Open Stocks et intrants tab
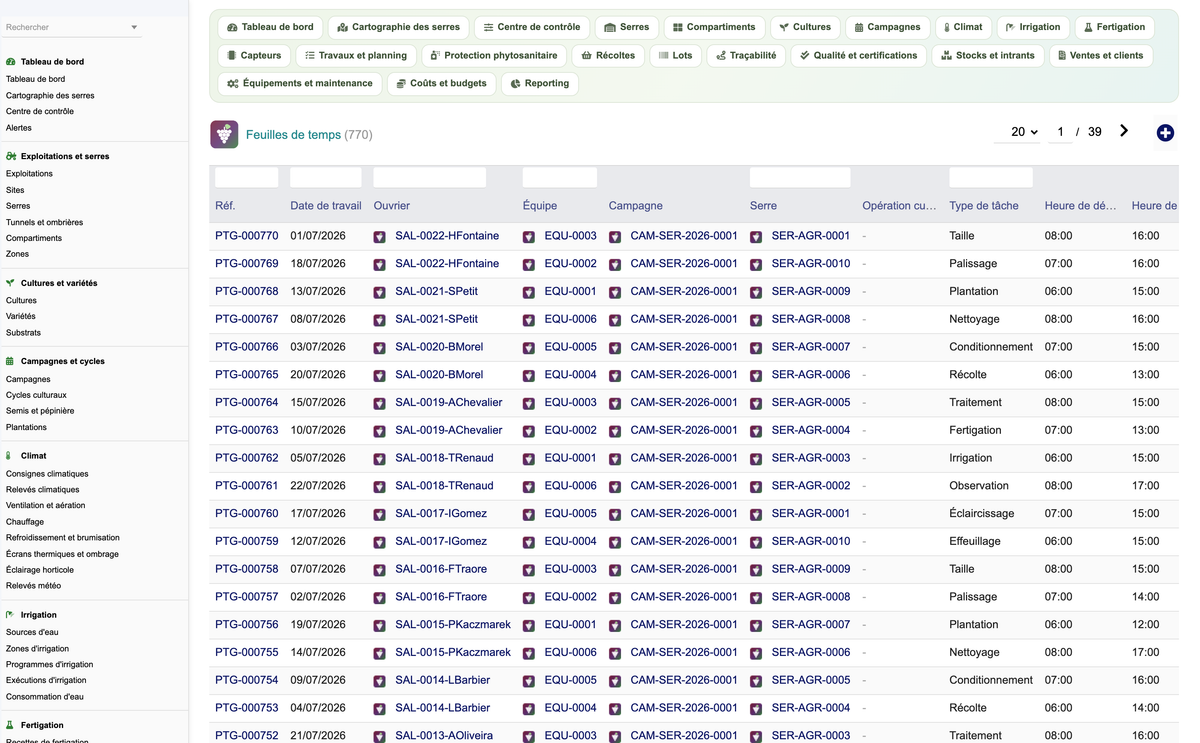Image resolution: width=1200 pixels, height=743 pixels. tap(988, 55)
